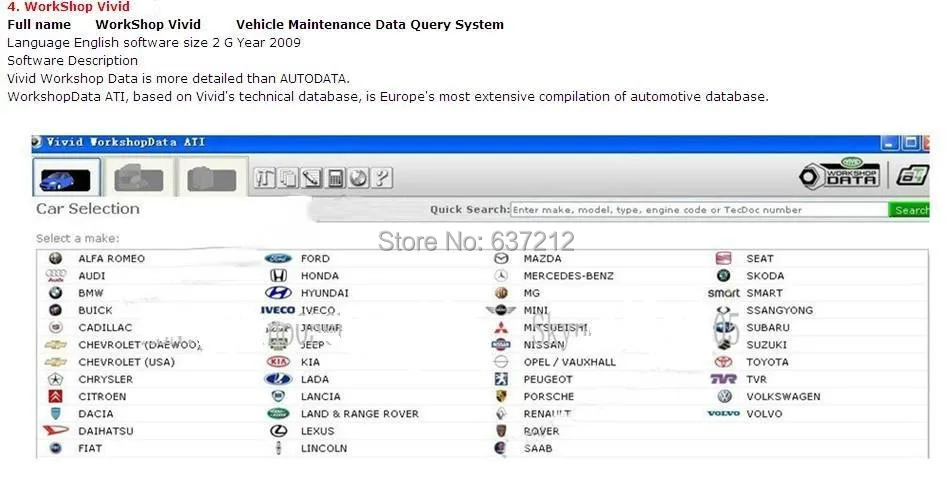Choose SSANGYONG make
Screen dimensions: 952x481
(x=780, y=310)
